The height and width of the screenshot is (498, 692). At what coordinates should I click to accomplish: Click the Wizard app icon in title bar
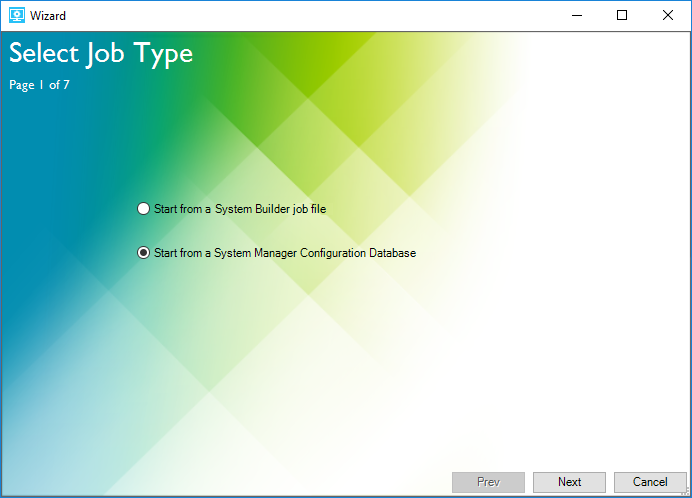17,15
